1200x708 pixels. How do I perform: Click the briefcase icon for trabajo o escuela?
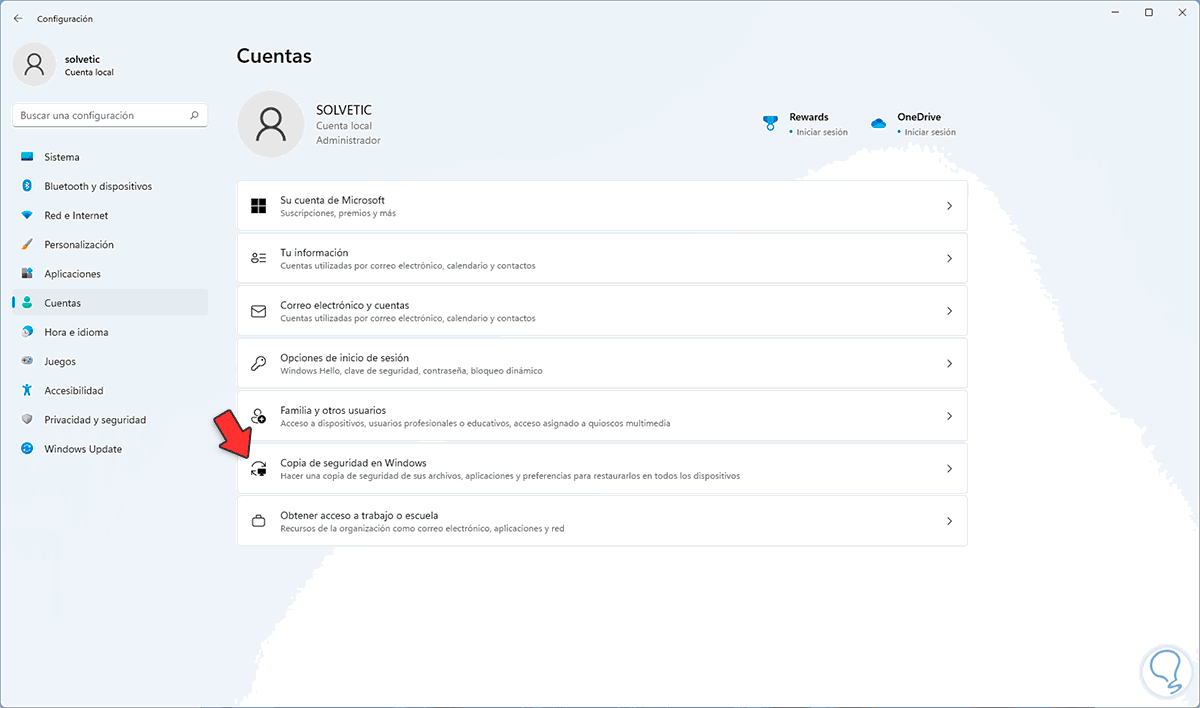coord(258,521)
